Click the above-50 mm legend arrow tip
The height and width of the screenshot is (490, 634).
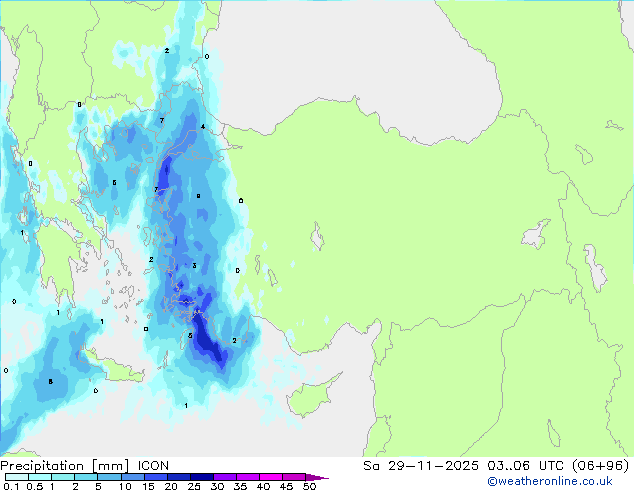(x=317, y=477)
